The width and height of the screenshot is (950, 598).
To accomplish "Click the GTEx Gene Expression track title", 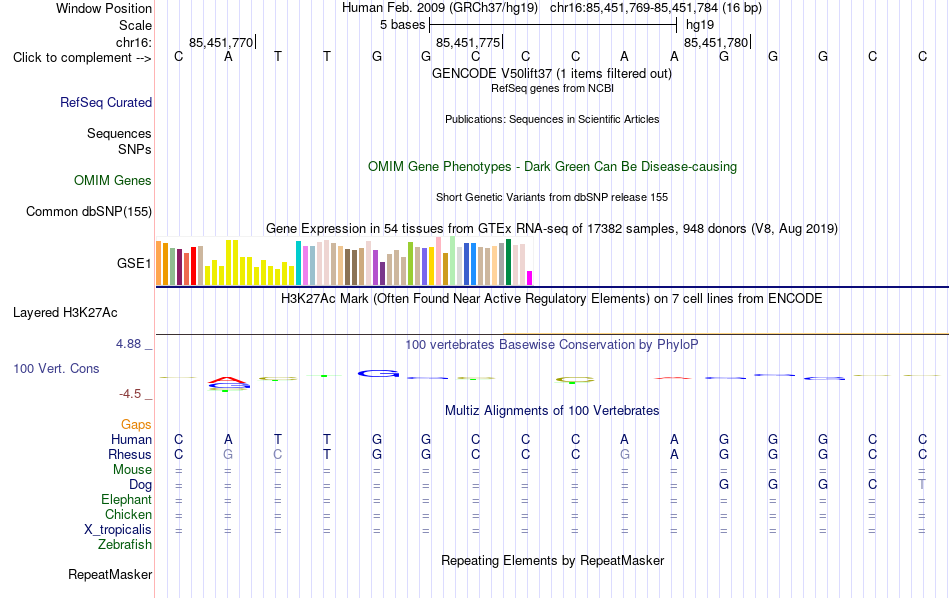I will click(x=552, y=228).
